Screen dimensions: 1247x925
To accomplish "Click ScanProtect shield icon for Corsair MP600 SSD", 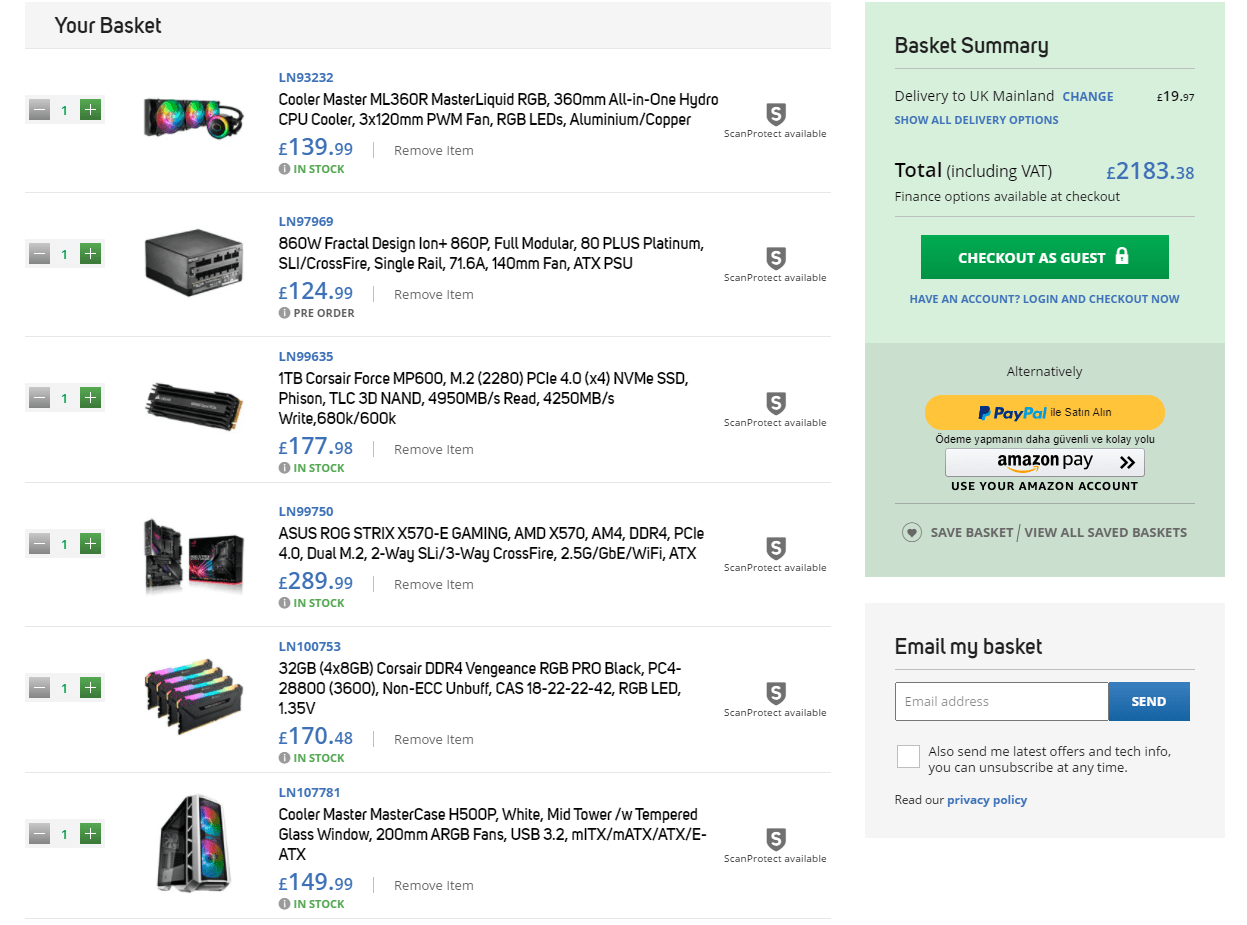I will click(775, 403).
